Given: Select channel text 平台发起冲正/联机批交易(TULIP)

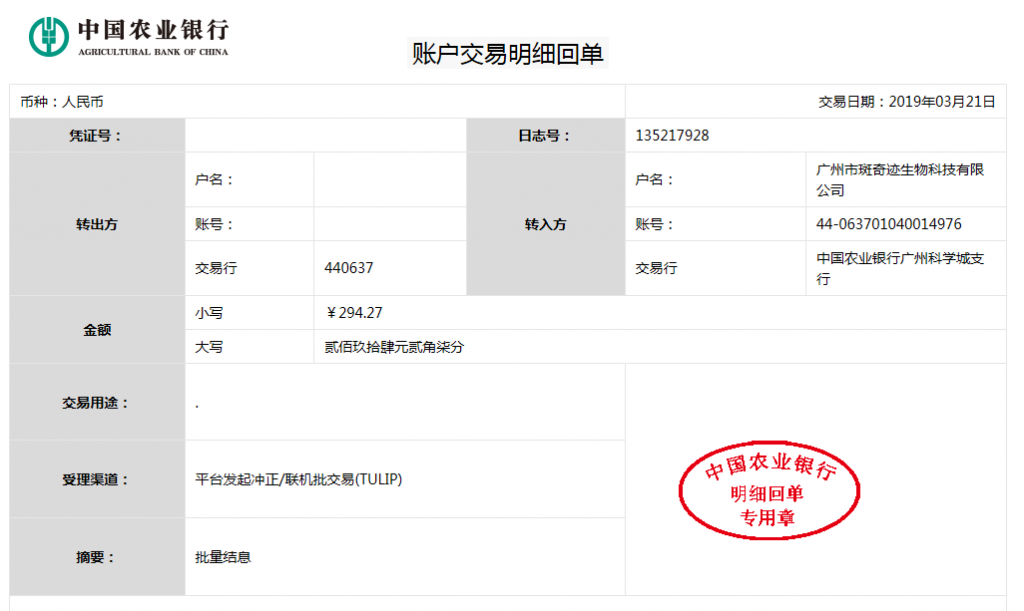Looking at the screenshot, I should click(298, 479).
